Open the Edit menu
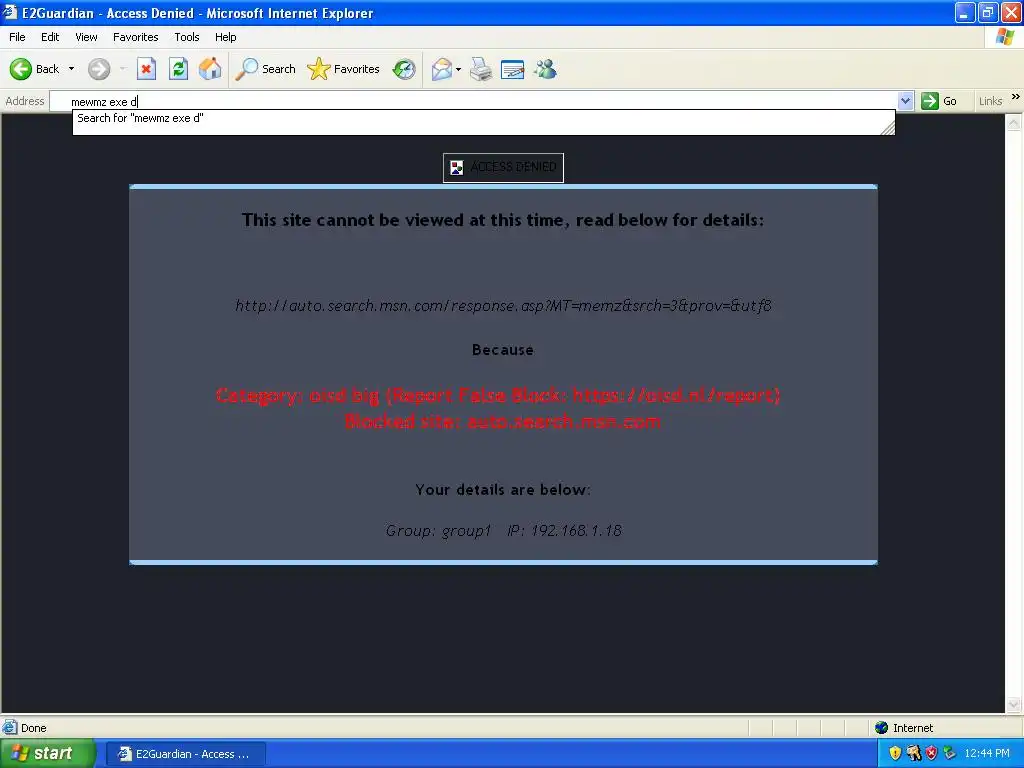Image resolution: width=1024 pixels, height=768 pixels. point(50,37)
